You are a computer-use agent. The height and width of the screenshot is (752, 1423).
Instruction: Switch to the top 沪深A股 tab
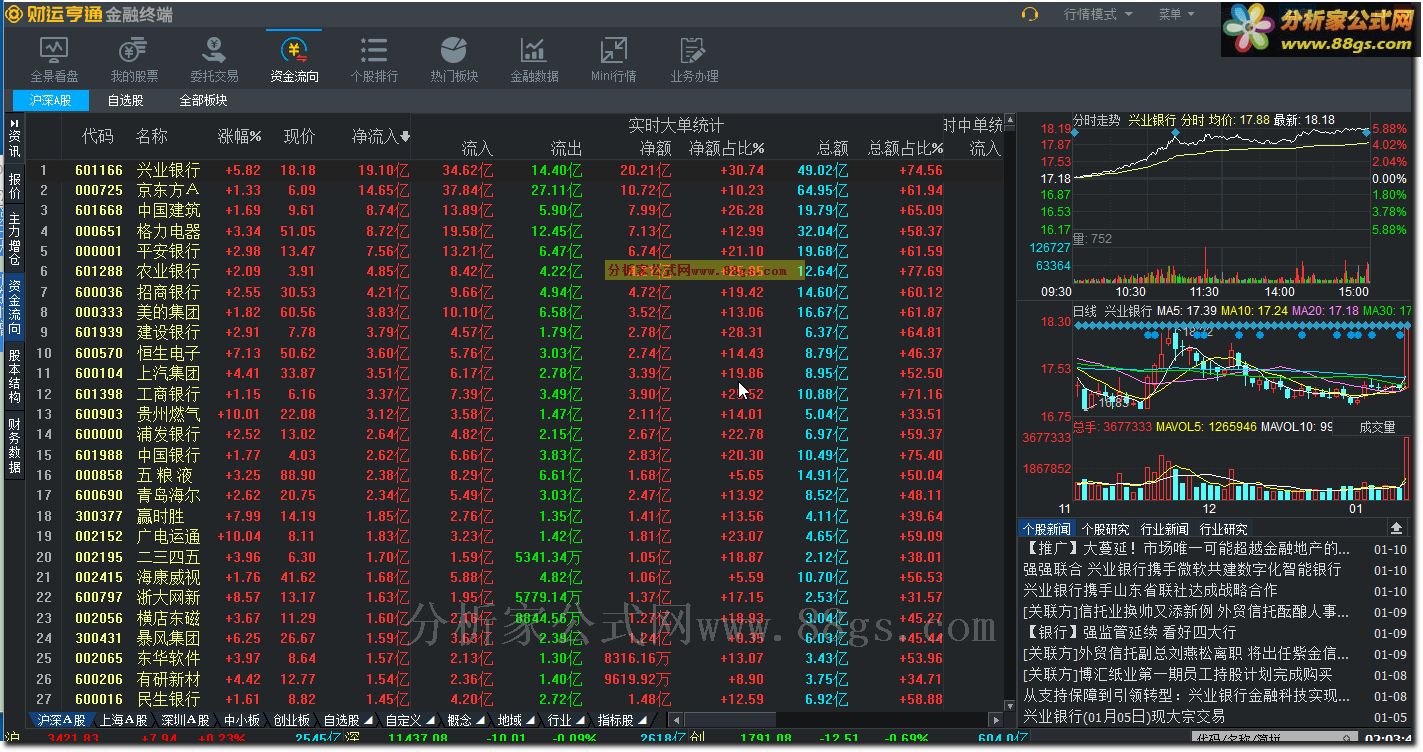click(x=50, y=100)
